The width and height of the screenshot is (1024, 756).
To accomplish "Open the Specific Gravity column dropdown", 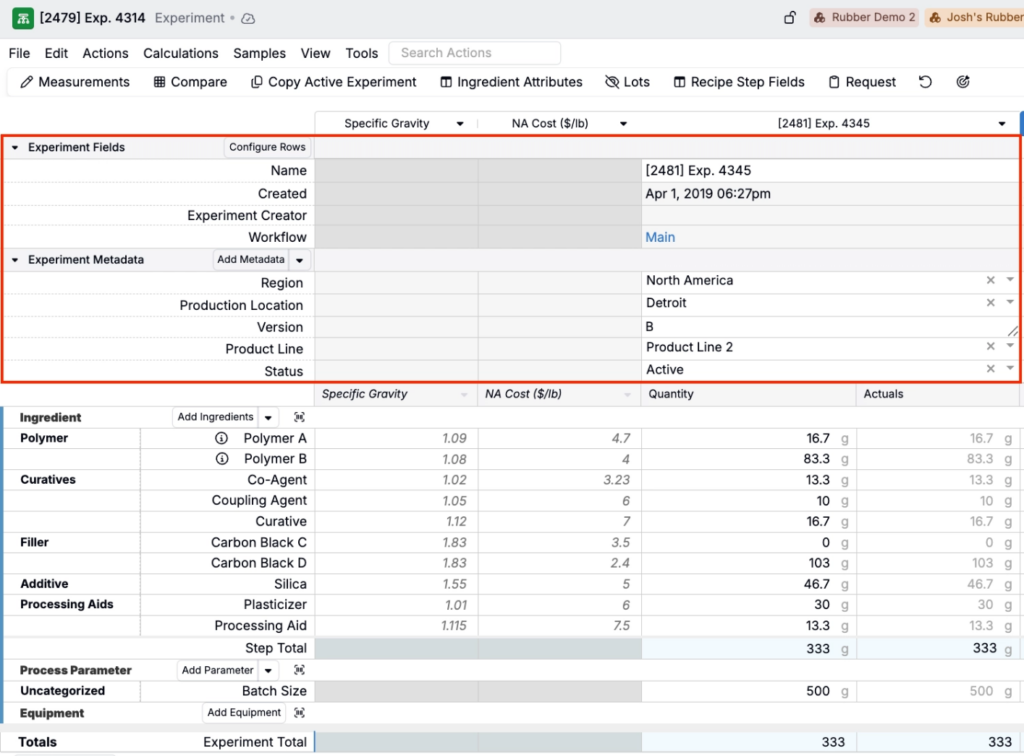I will pos(460,124).
